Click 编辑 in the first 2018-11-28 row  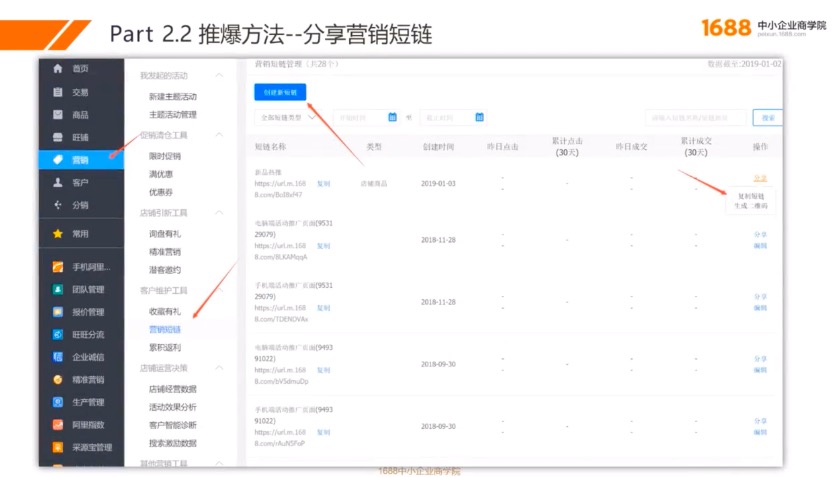[760, 246]
